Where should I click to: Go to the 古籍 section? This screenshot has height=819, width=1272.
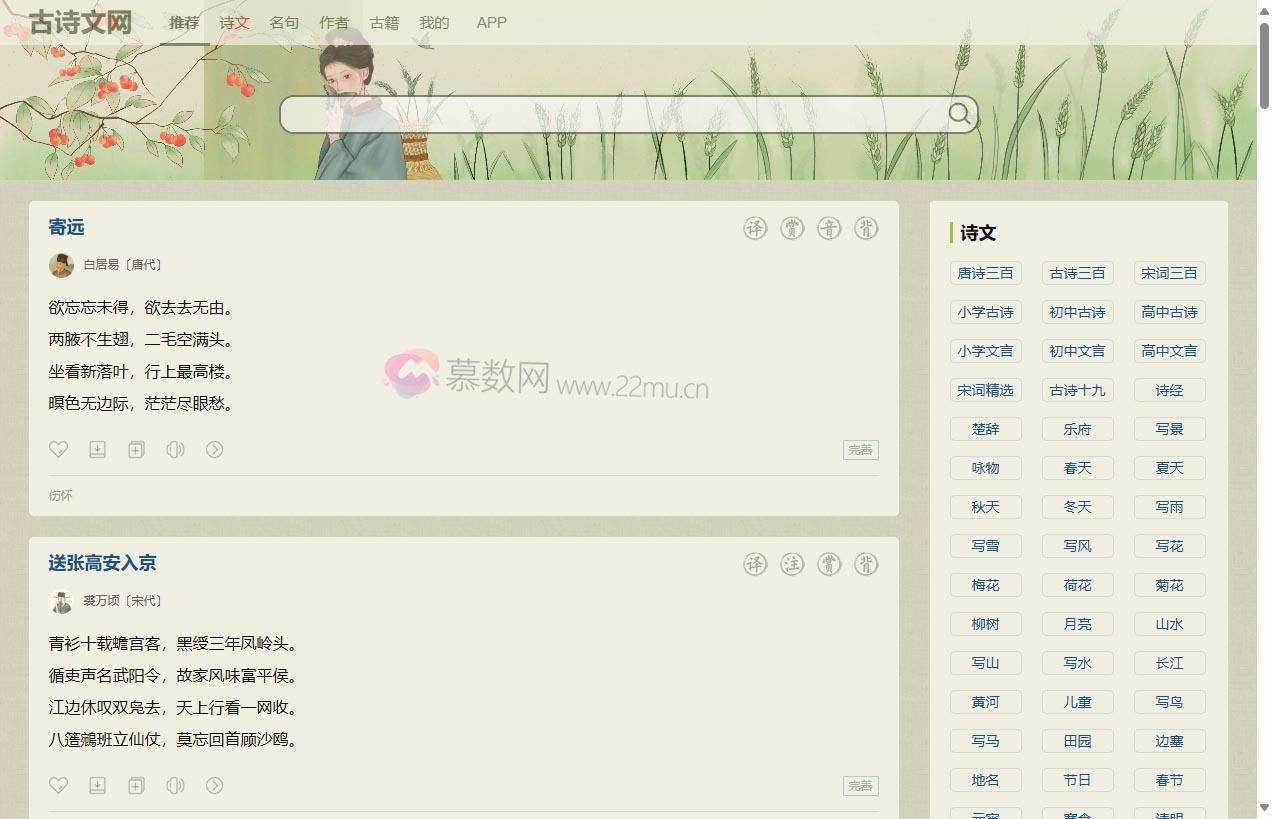pyautogui.click(x=384, y=22)
